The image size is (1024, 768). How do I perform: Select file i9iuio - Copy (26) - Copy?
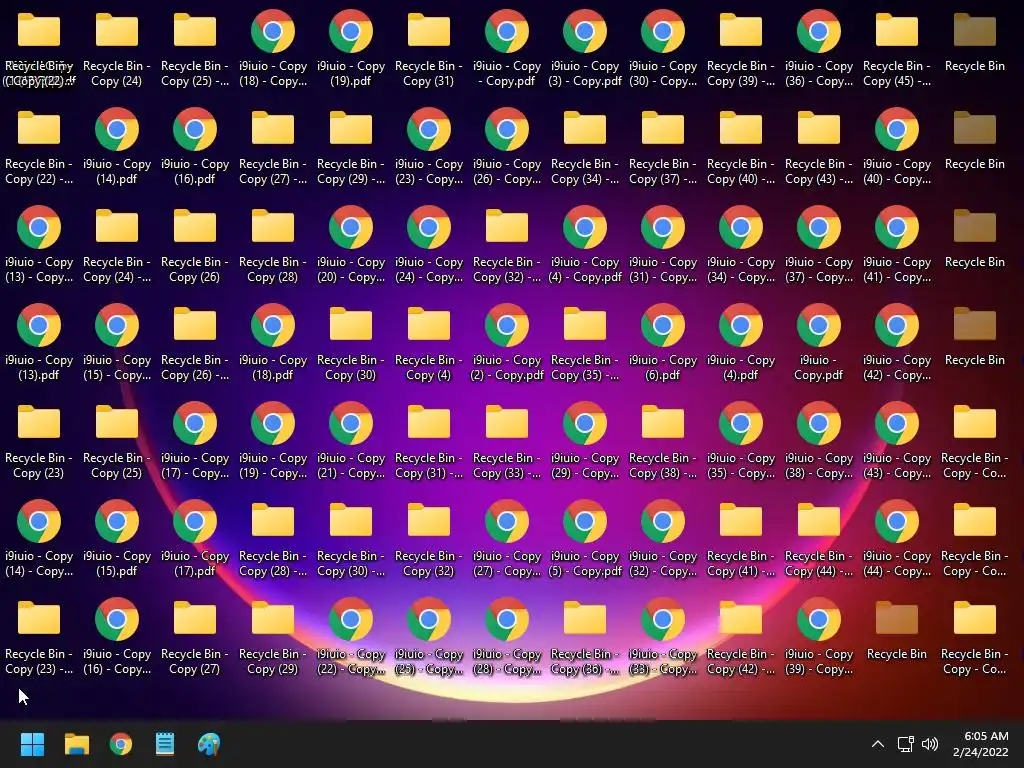507,147
